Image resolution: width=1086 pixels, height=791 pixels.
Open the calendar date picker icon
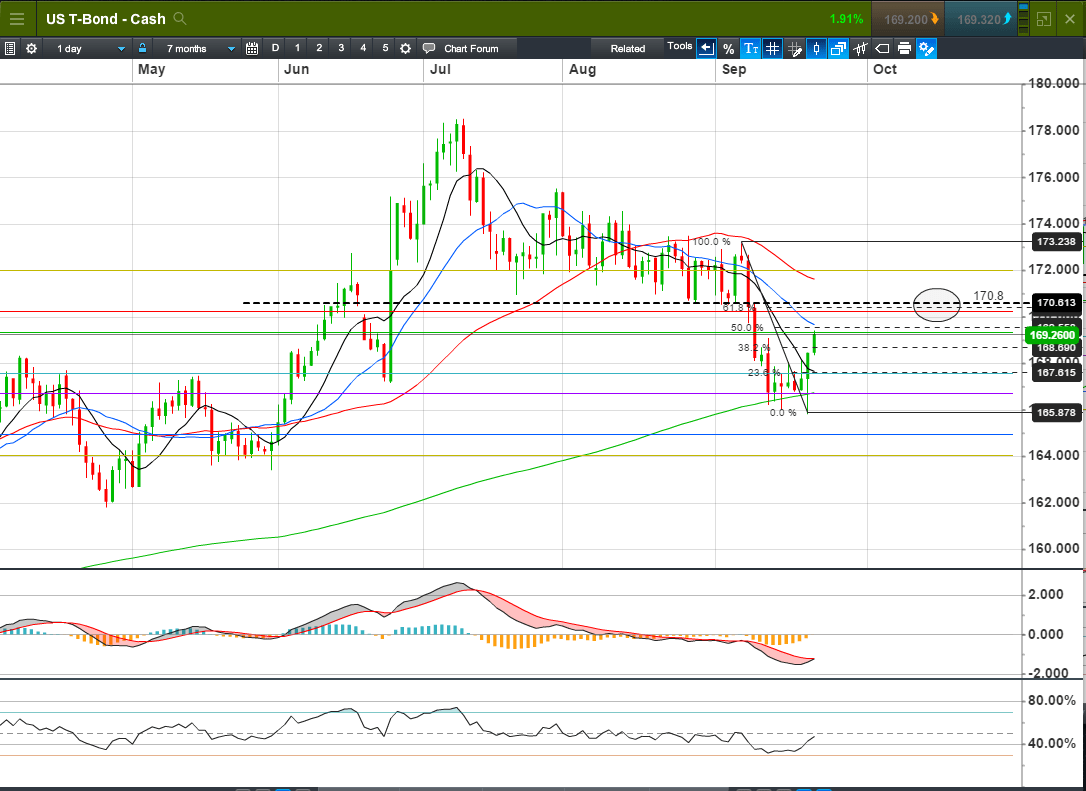[x=252, y=48]
